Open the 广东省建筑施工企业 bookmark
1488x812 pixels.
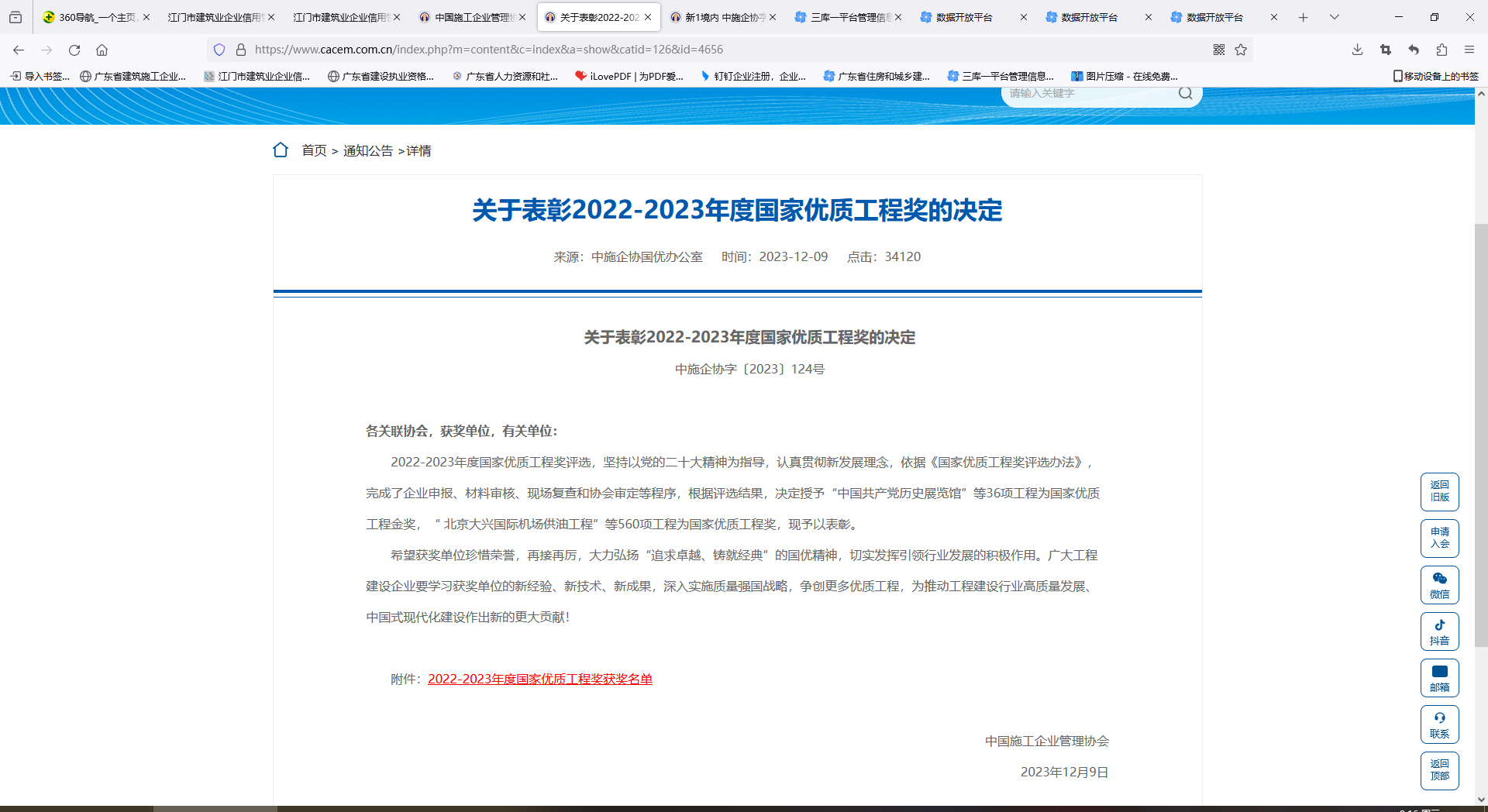pyautogui.click(x=133, y=76)
